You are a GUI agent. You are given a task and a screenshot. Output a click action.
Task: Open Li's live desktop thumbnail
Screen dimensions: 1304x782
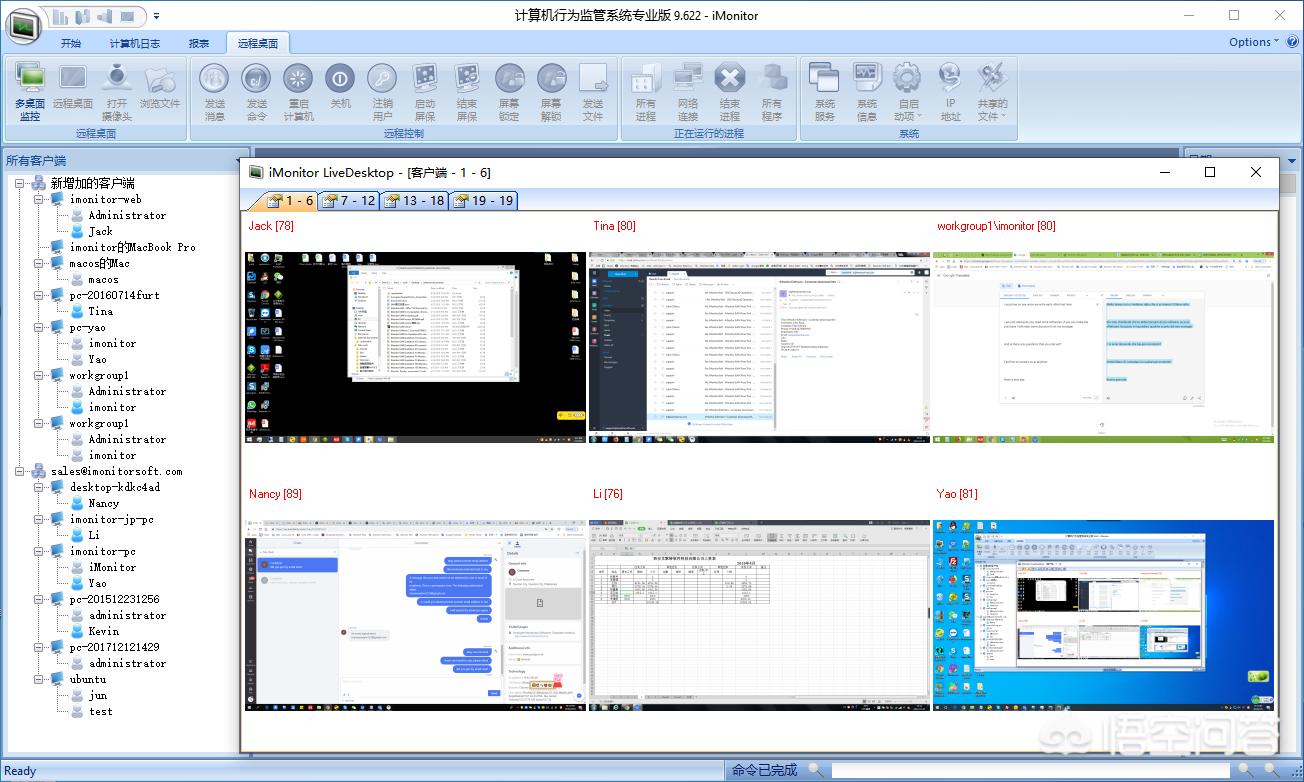pyautogui.click(x=759, y=615)
